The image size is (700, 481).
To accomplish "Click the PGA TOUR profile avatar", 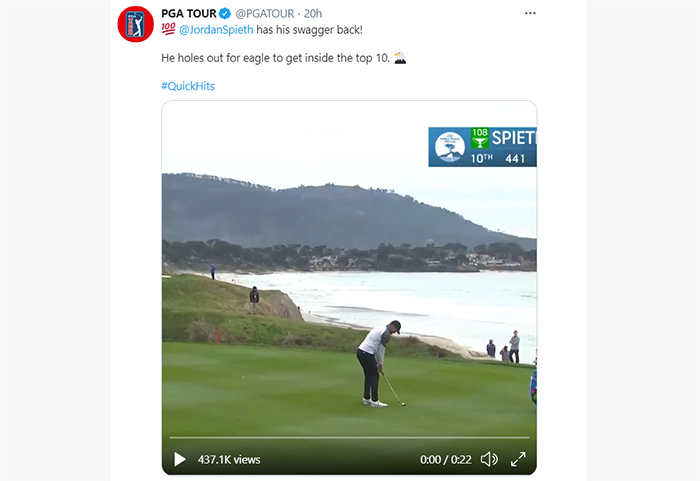I will tap(136, 24).
